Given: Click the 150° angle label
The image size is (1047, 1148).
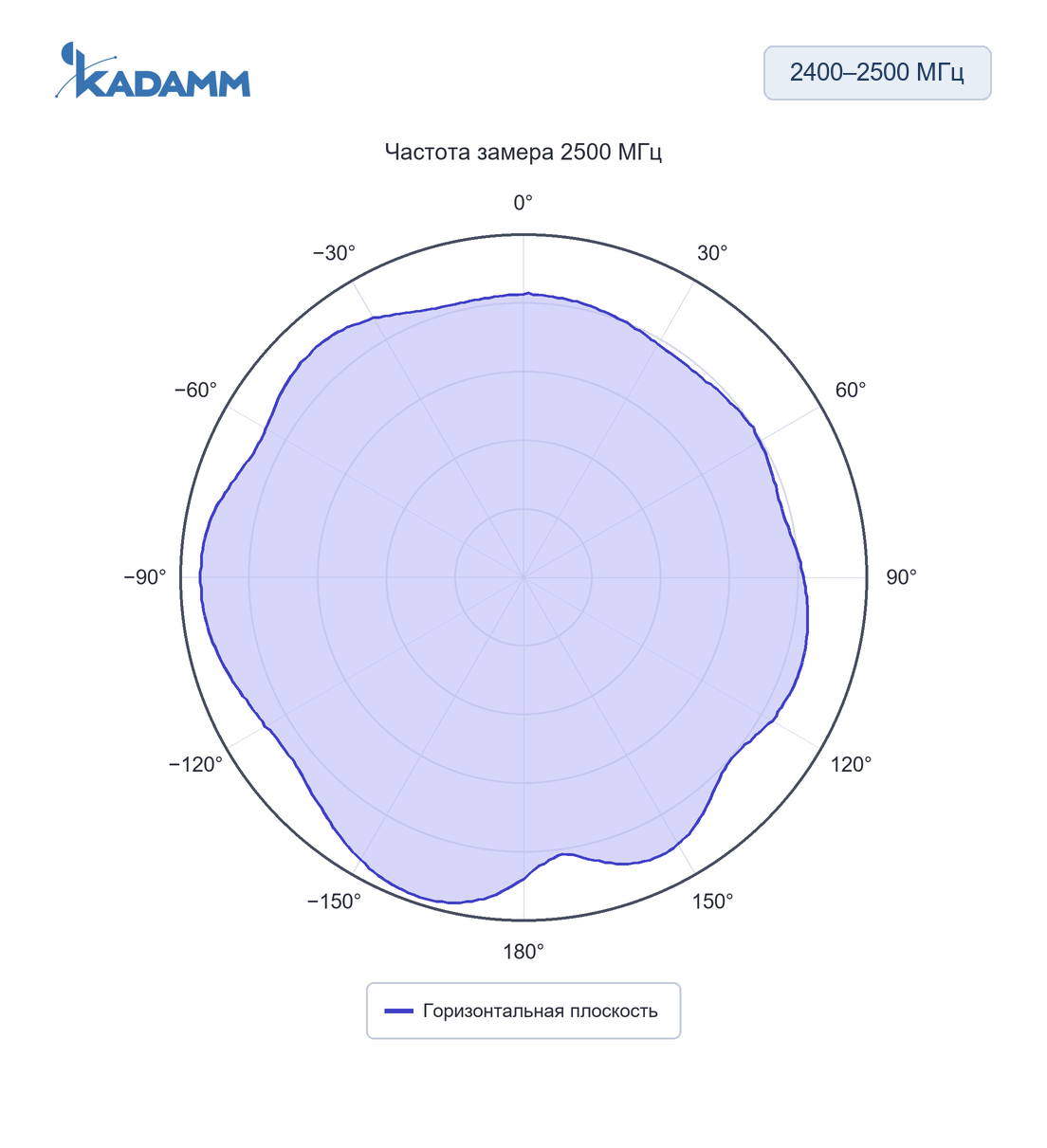Looking at the screenshot, I should tap(712, 902).
